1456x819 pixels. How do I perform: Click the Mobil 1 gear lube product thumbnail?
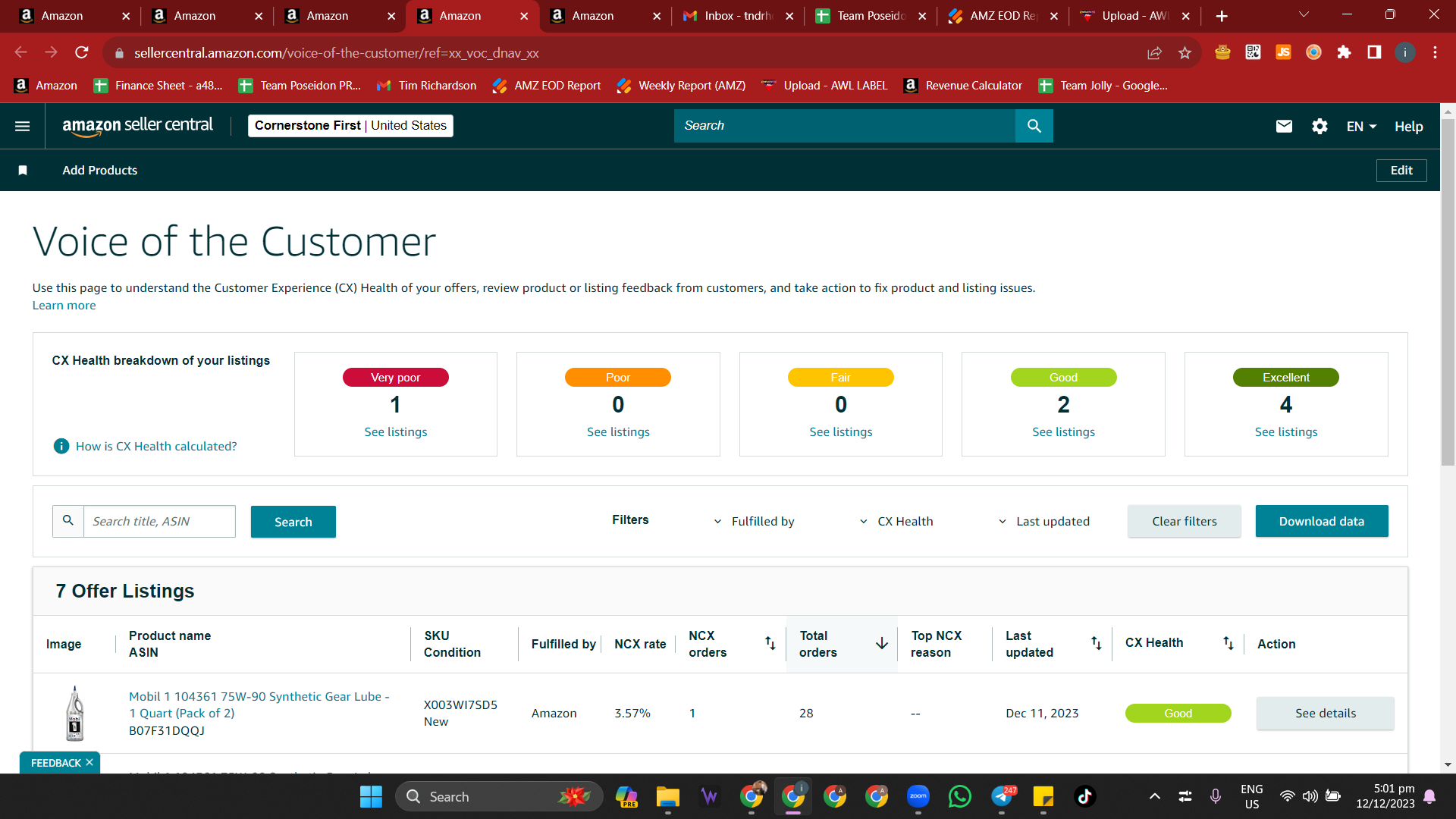(x=74, y=713)
